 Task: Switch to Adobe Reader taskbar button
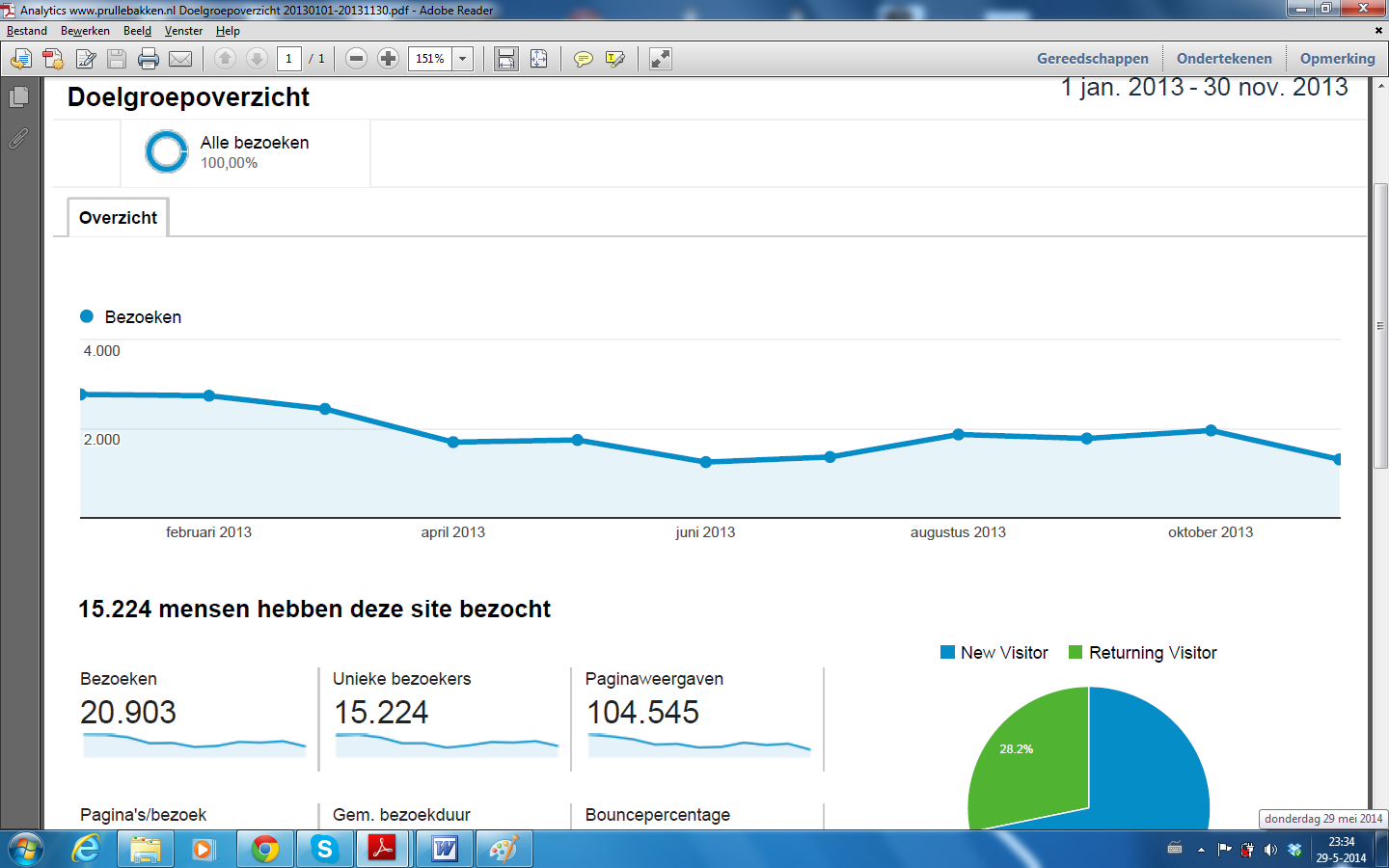383,850
